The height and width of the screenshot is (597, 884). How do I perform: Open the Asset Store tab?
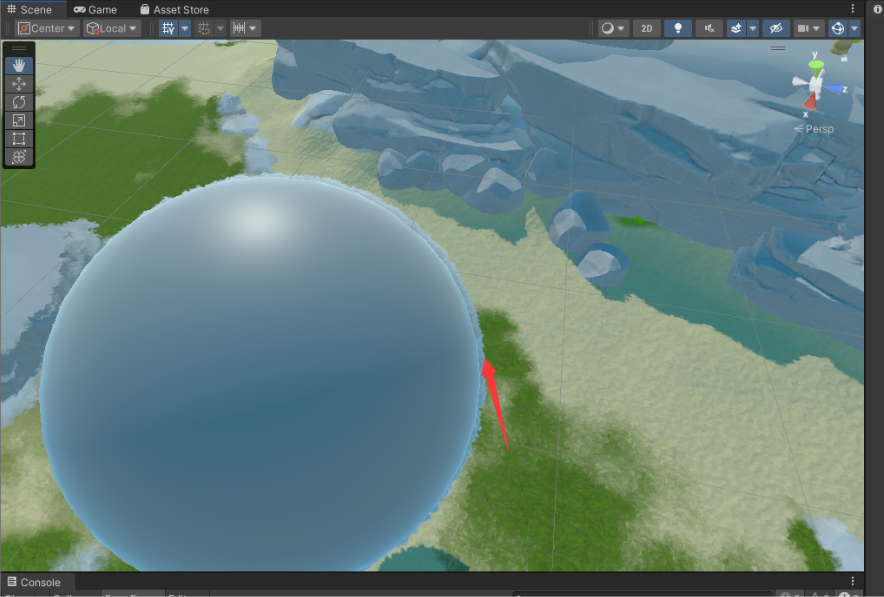tap(174, 10)
